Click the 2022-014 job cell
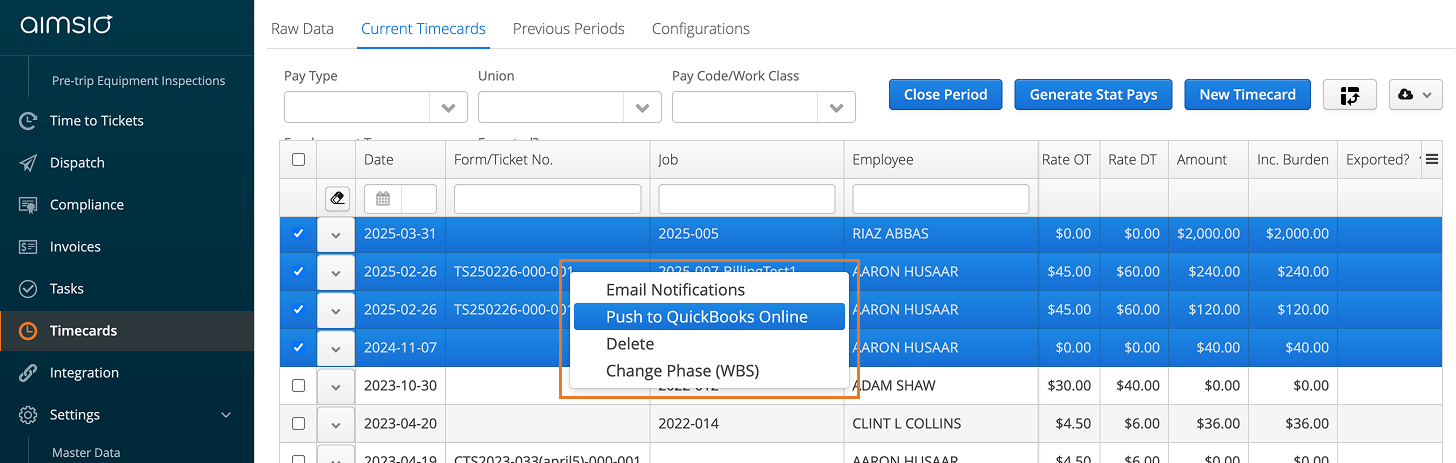 point(747,424)
